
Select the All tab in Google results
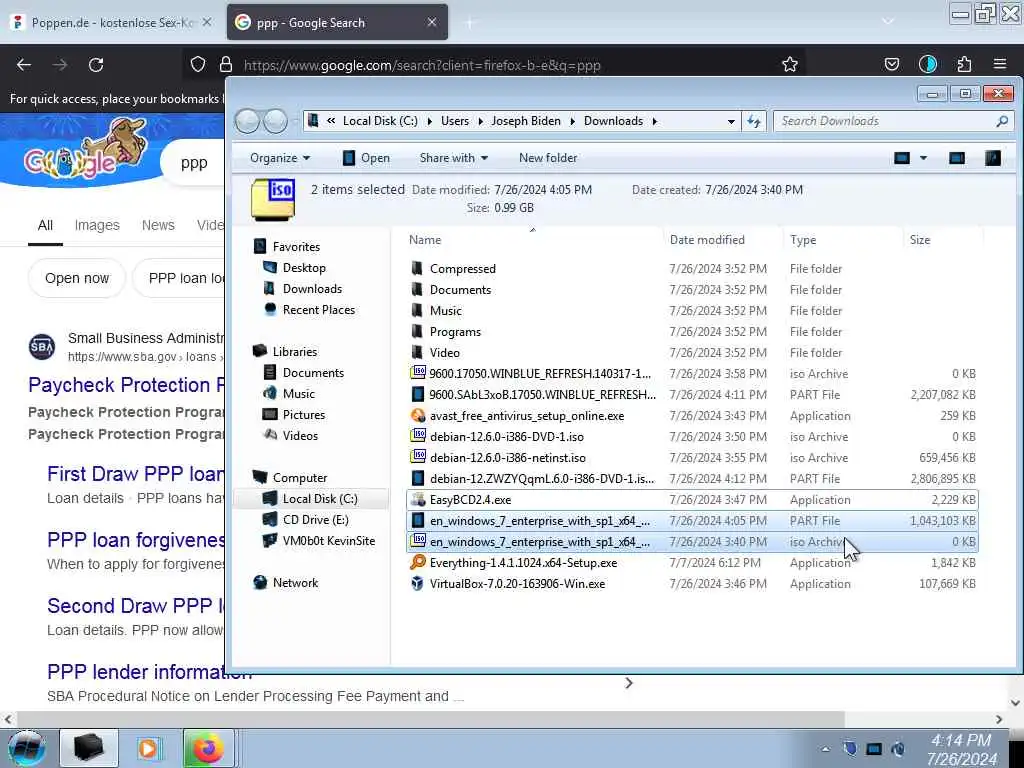pos(45,225)
